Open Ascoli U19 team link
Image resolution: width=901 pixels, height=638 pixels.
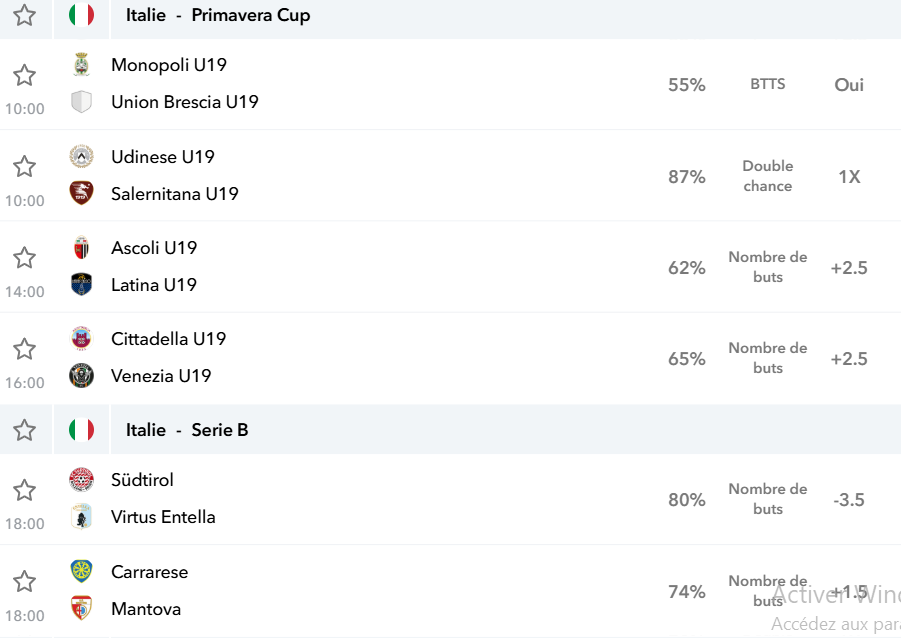click(154, 248)
